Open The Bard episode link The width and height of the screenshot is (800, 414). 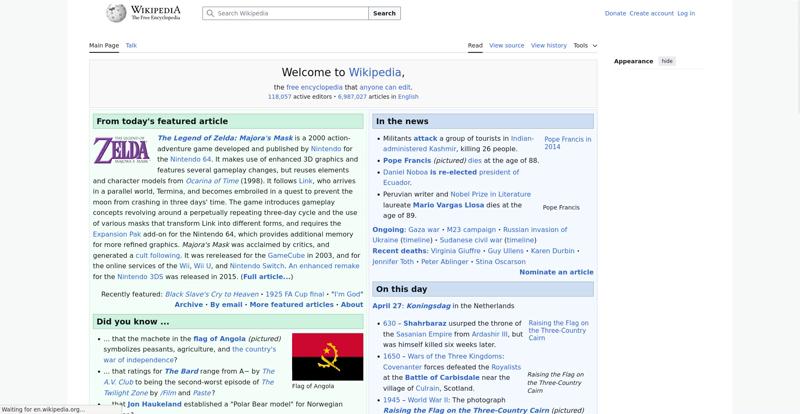[x=182, y=371]
